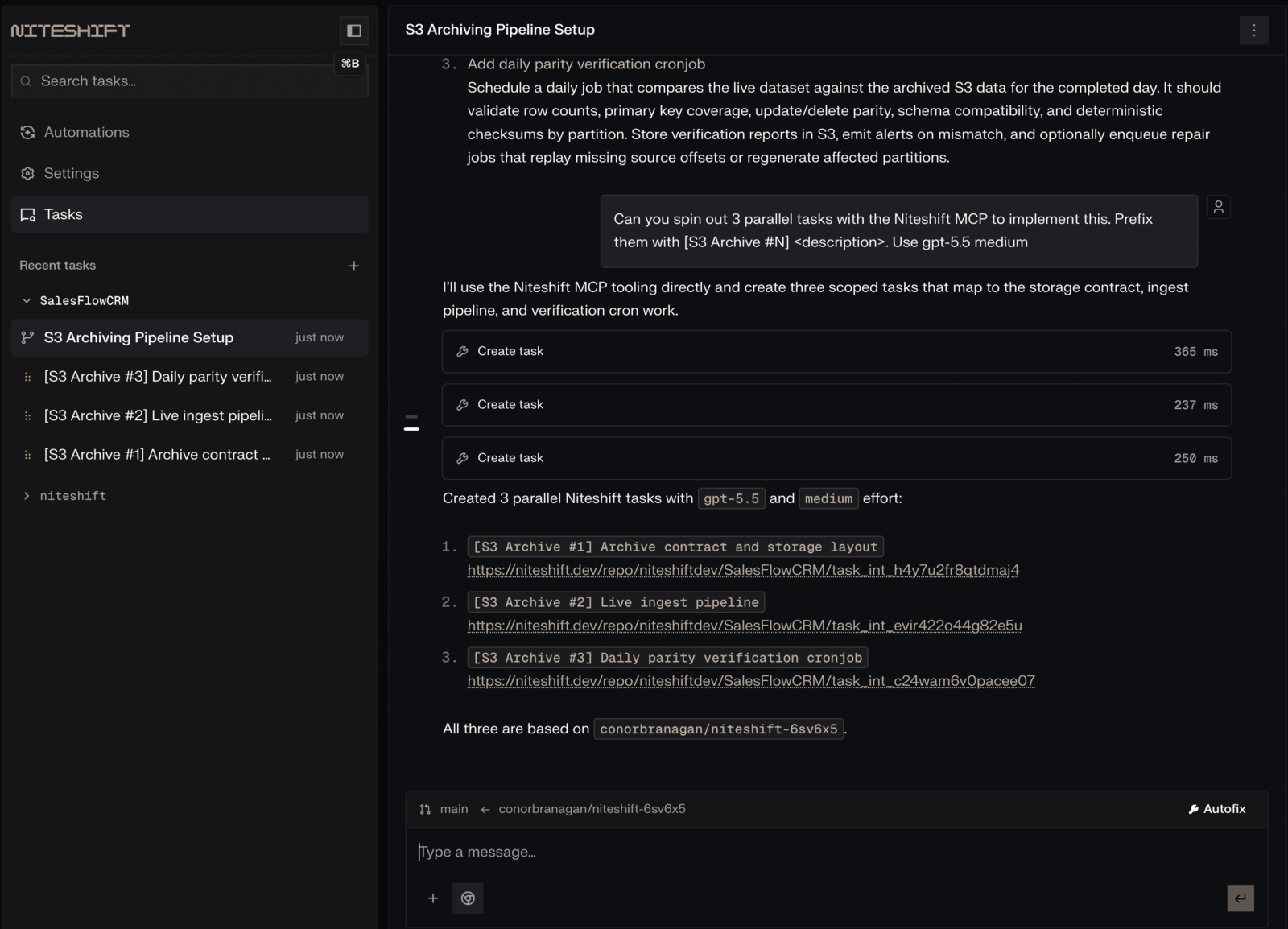Screen dimensions: 1288x929
Task: Click wrench icon on 237 ms Create task
Action: (x=462, y=405)
